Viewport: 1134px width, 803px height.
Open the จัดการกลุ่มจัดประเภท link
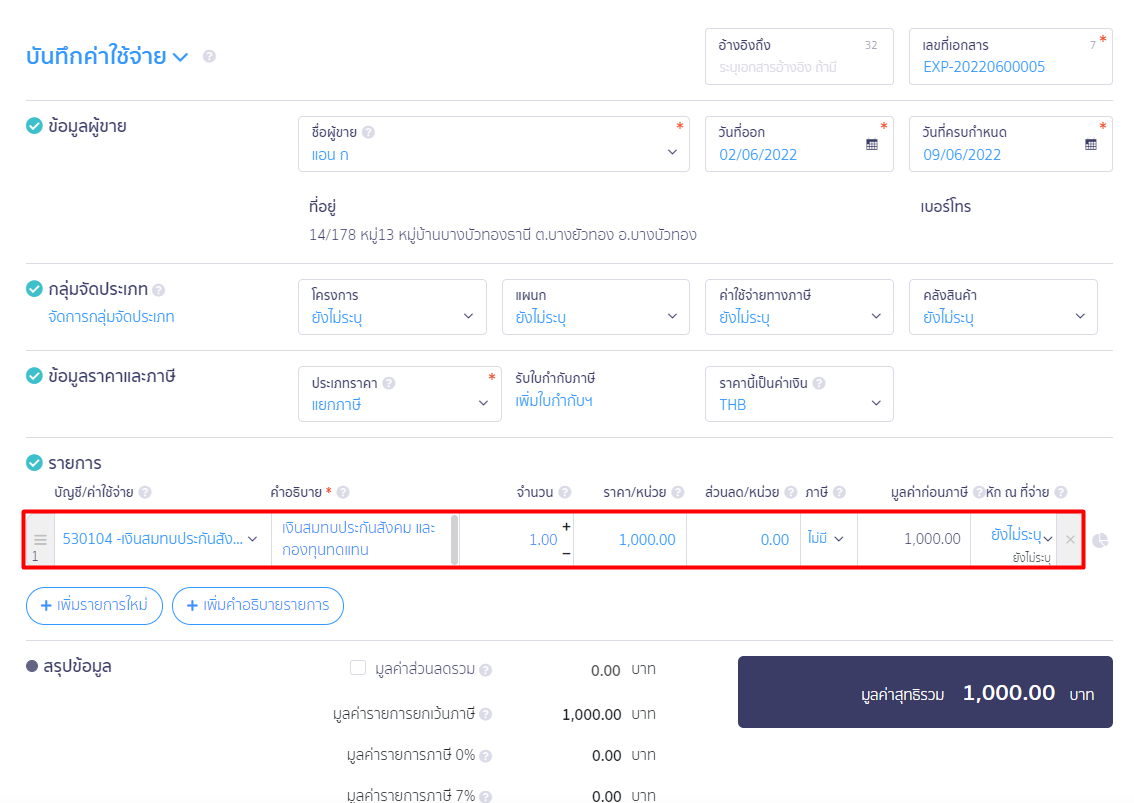tap(111, 317)
